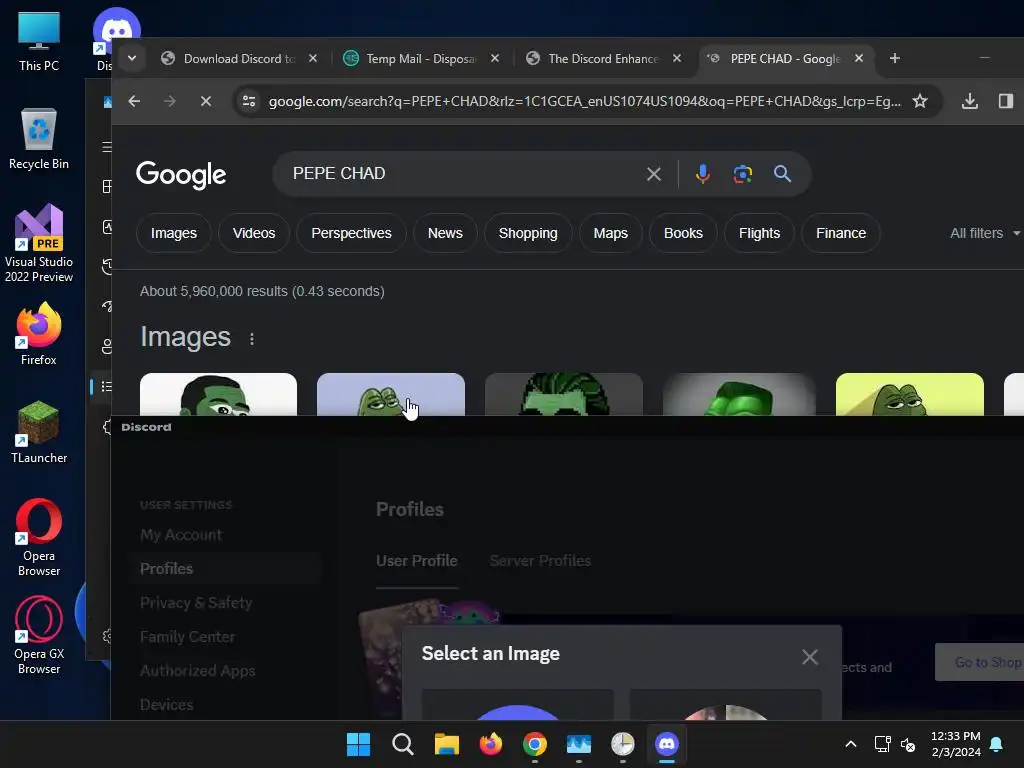Select the Maps search filter

pyautogui.click(x=611, y=233)
